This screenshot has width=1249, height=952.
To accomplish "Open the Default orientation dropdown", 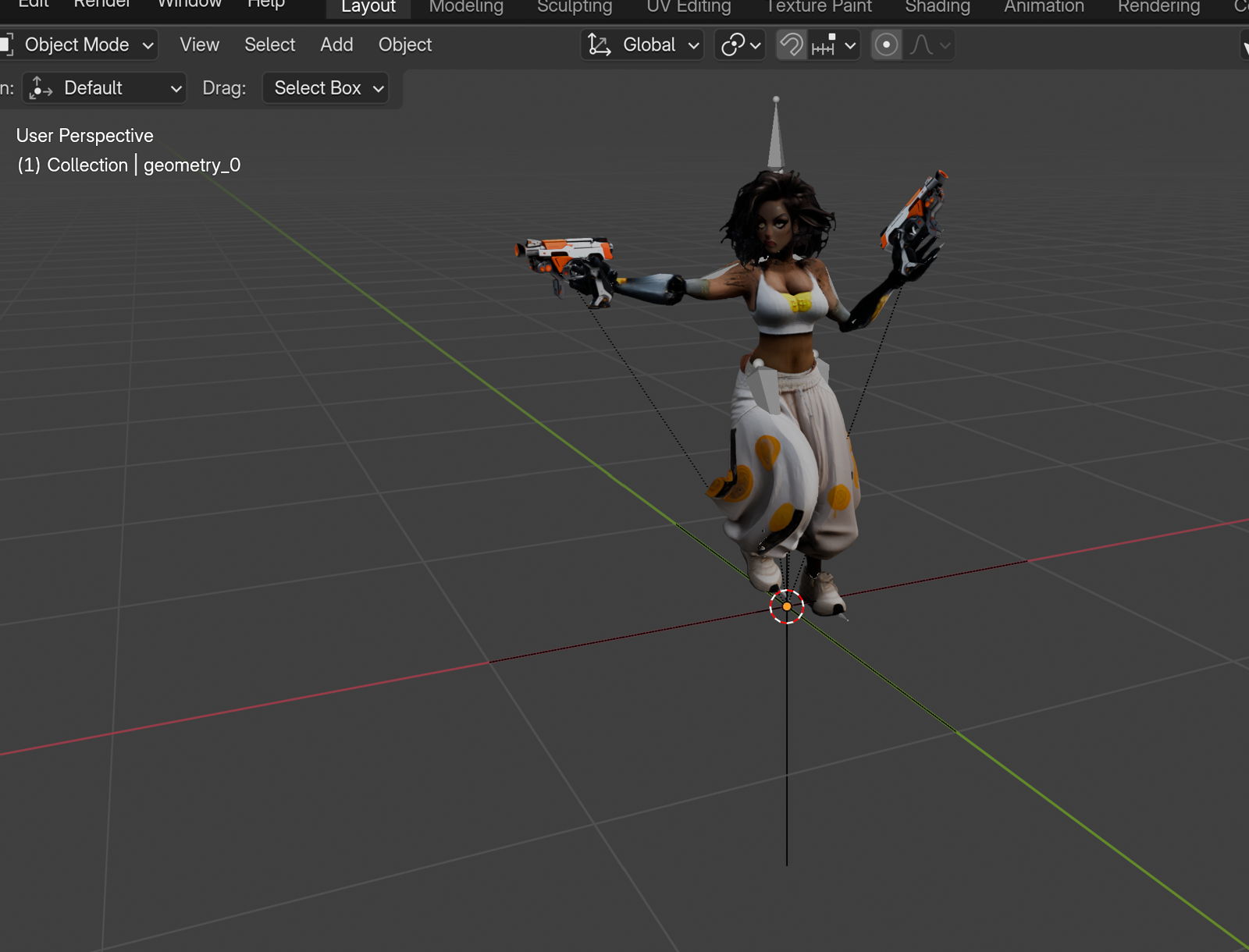I will click(105, 88).
